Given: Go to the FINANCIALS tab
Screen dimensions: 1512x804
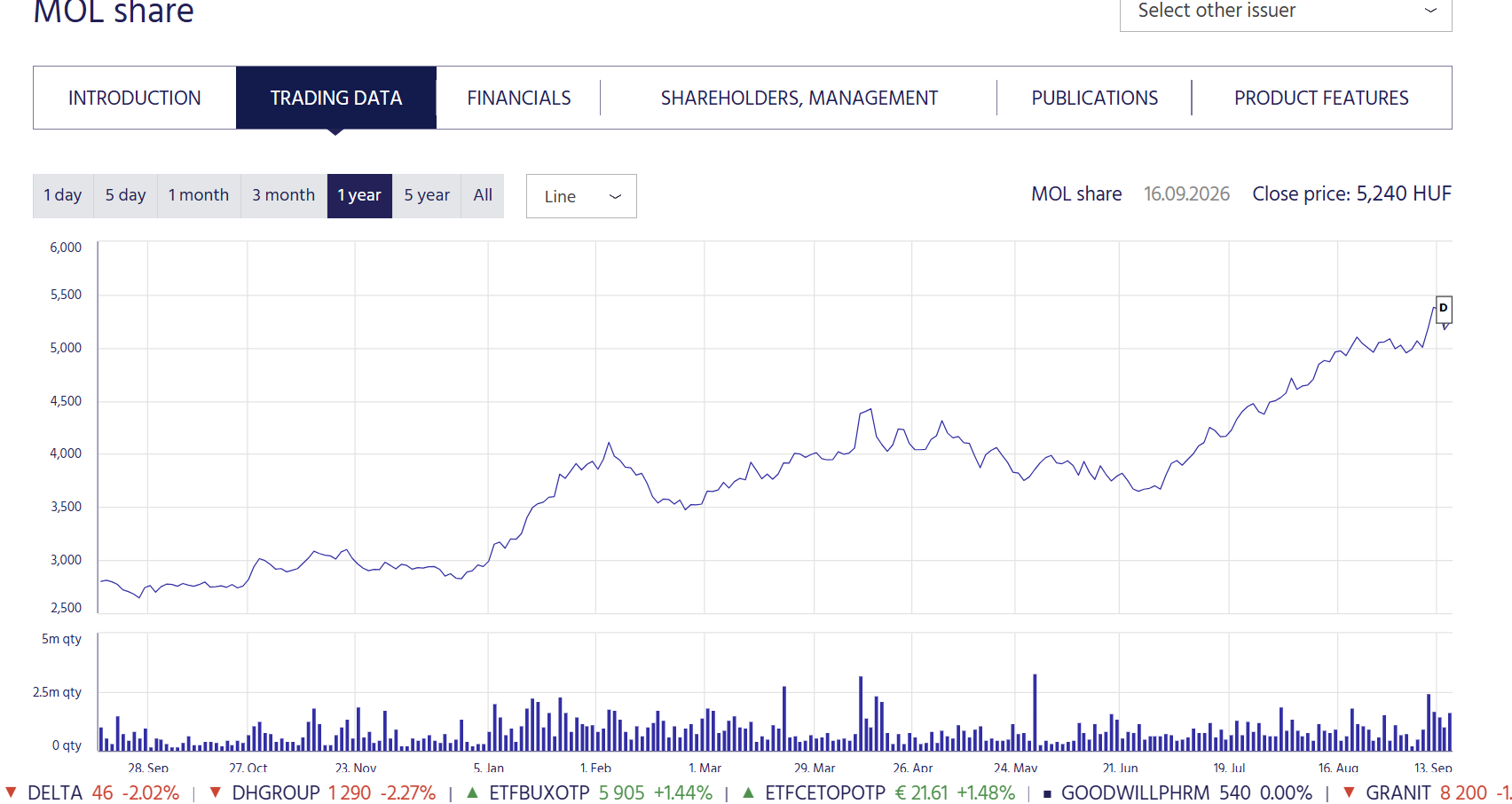Looking at the screenshot, I should pyautogui.click(x=519, y=98).
